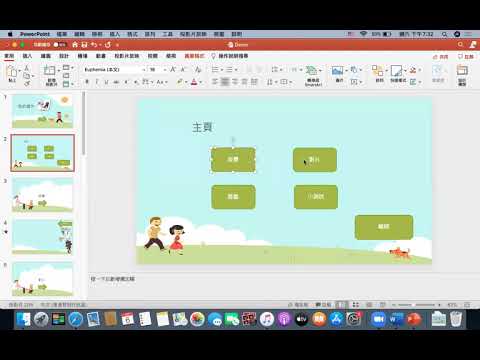Image resolution: width=480 pixels, height=360 pixels.
Task: Apply bold formatting to text
Action: (x=87, y=82)
